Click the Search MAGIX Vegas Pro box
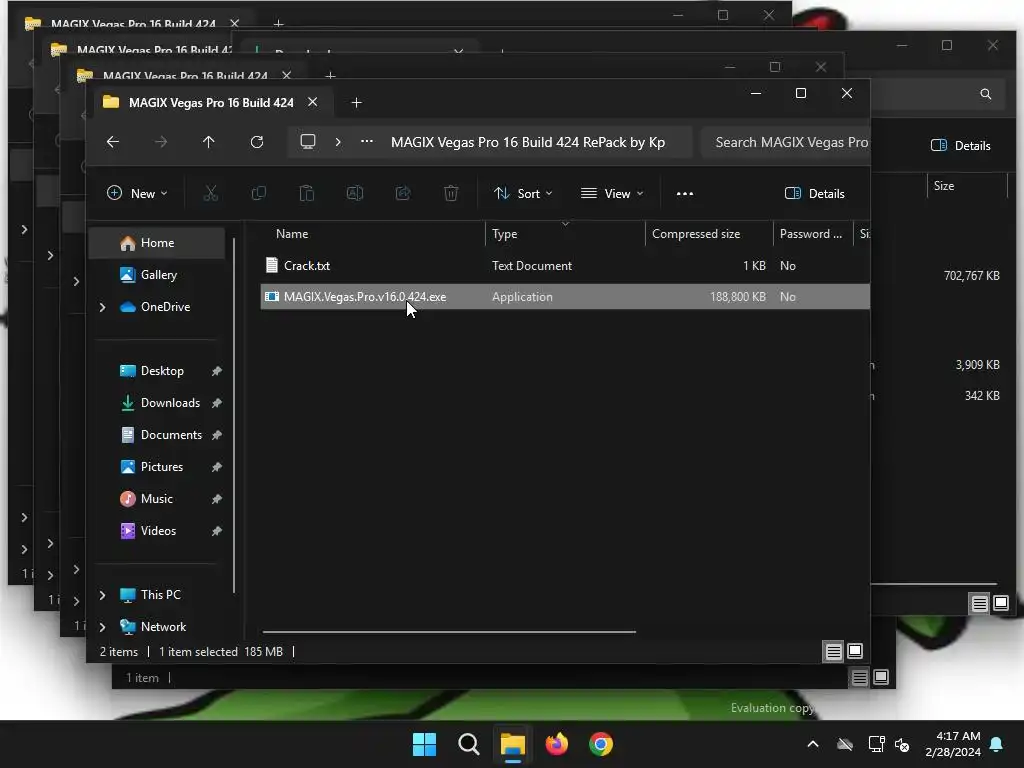This screenshot has height=768, width=1024. coord(786,142)
